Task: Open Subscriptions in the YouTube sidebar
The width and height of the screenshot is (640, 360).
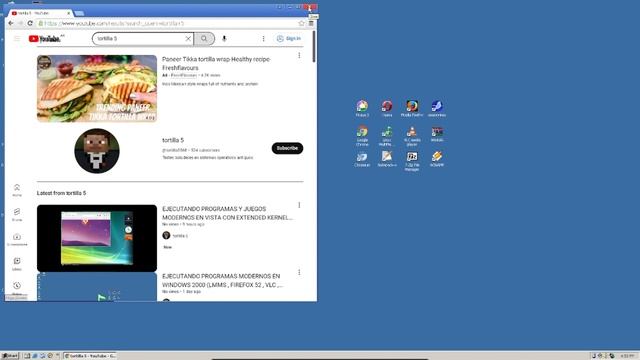Action: click(x=17, y=239)
